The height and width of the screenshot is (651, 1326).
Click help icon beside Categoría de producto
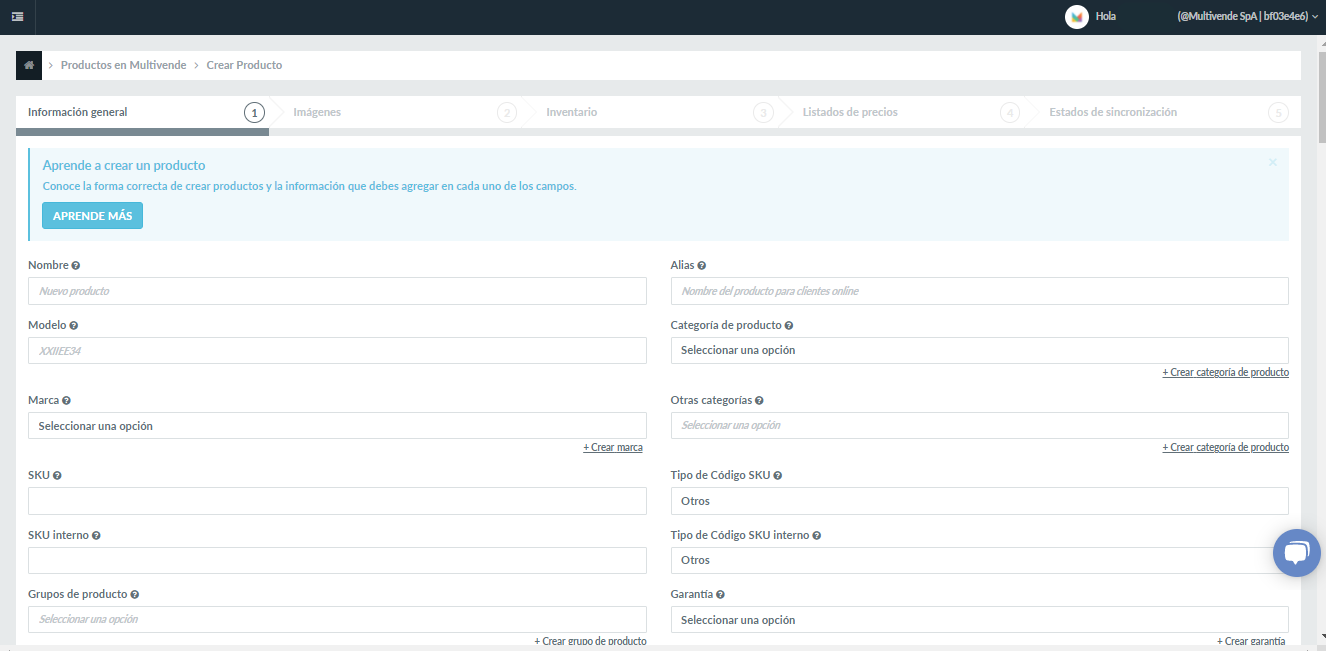[x=789, y=326]
